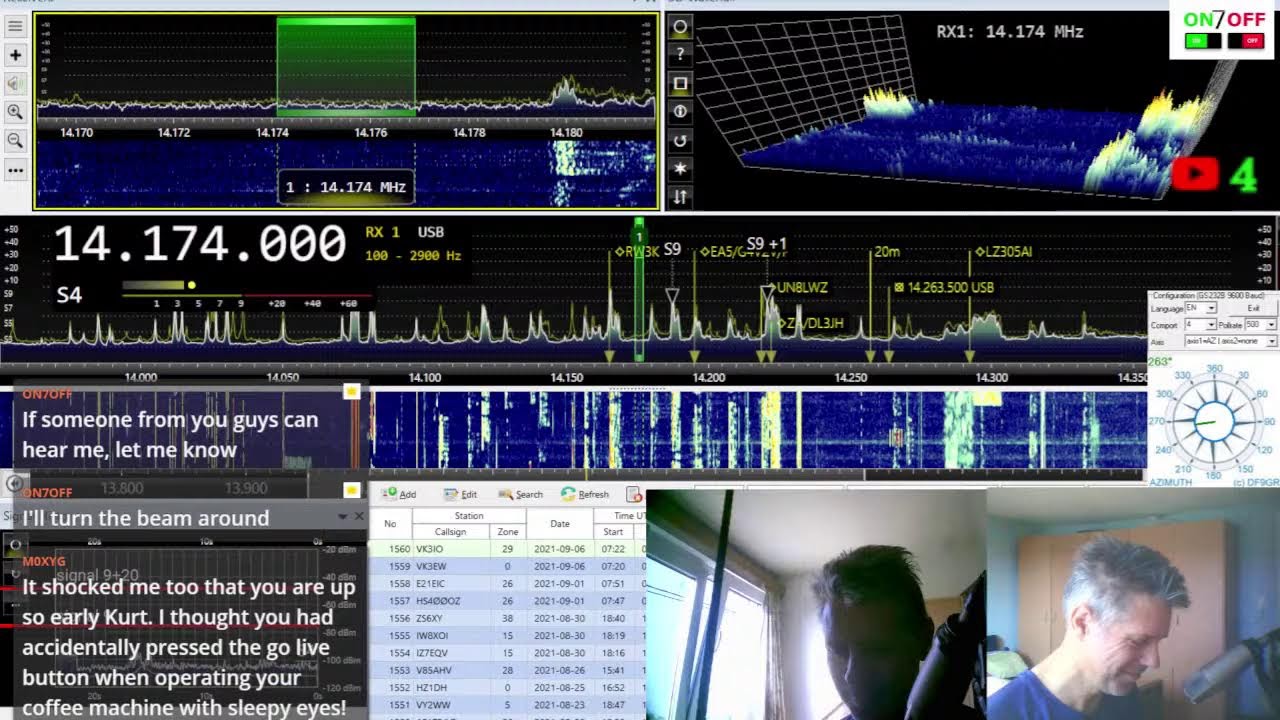Open the question mark help icon

click(680, 55)
